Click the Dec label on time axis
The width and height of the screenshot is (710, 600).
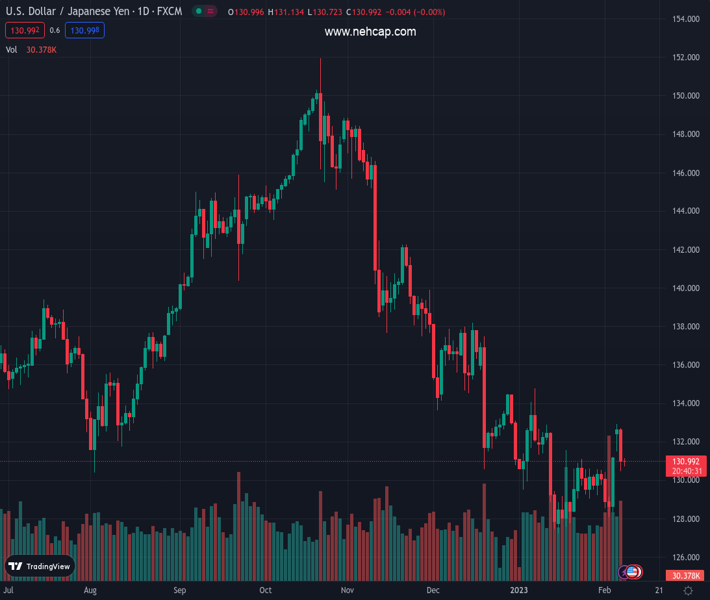pyautogui.click(x=433, y=590)
